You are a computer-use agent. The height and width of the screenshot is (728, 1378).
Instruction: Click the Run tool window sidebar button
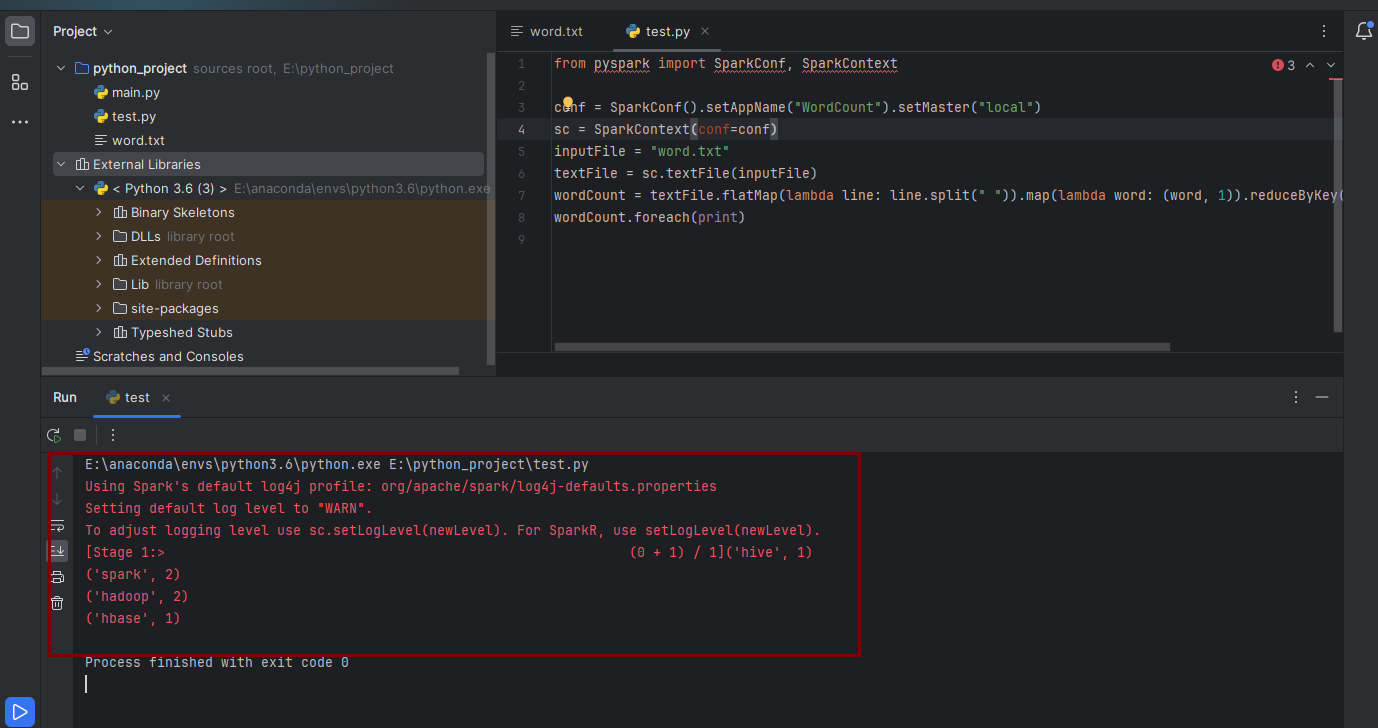(x=20, y=712)
